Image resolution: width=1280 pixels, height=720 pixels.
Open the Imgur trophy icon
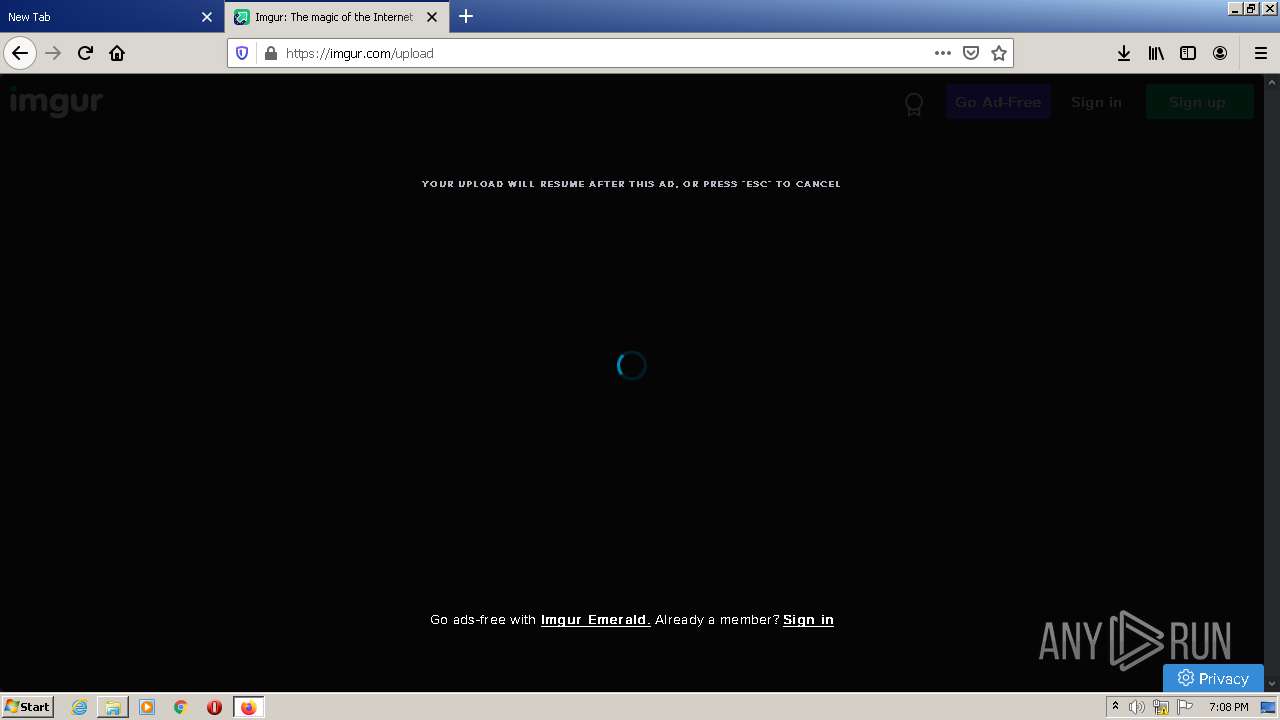914,103
